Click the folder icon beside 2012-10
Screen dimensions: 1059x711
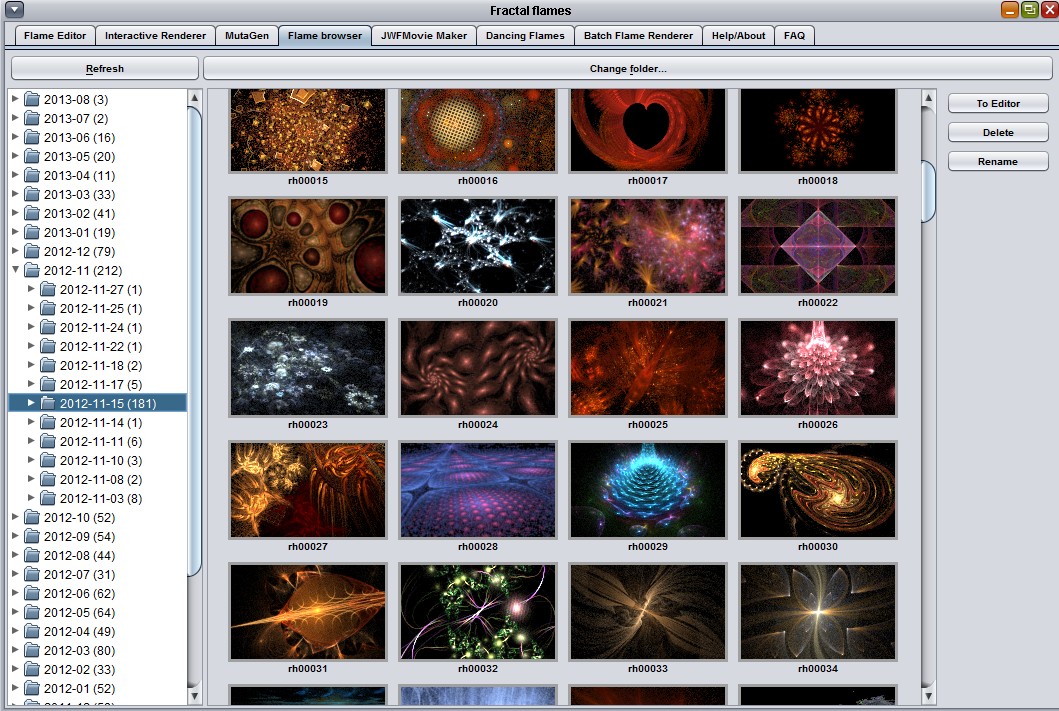tap(32, 517)
